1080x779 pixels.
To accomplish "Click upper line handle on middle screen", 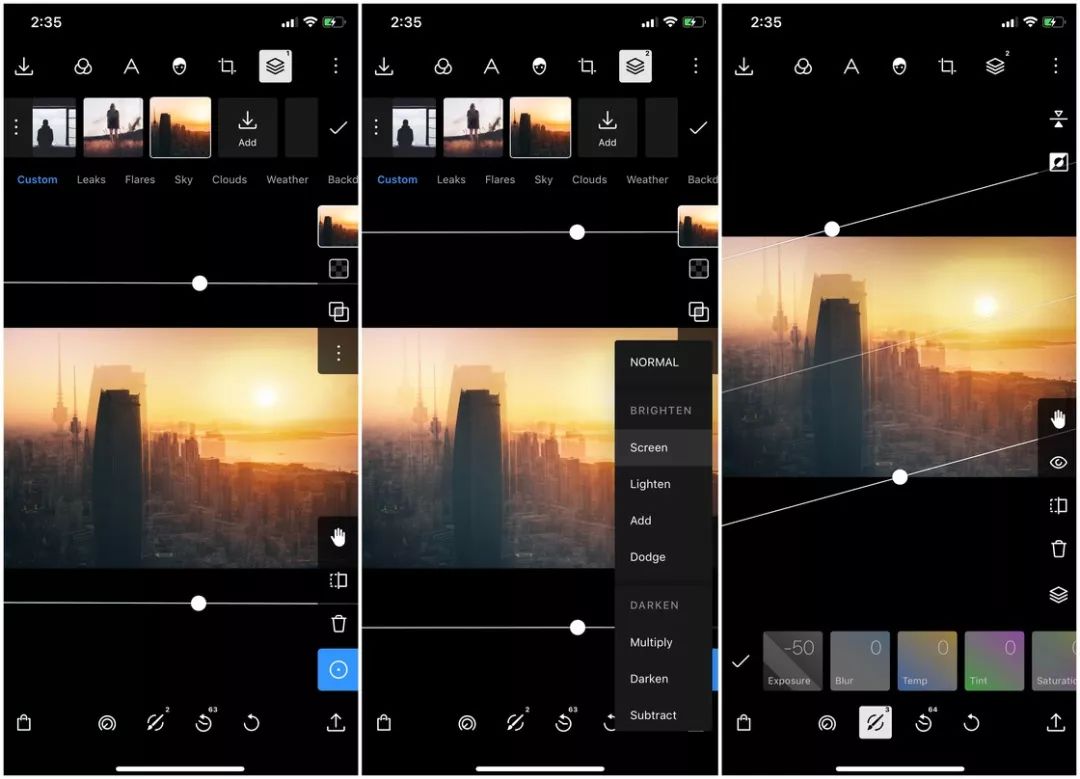I will pyautogui.click(x=577, y=232).
